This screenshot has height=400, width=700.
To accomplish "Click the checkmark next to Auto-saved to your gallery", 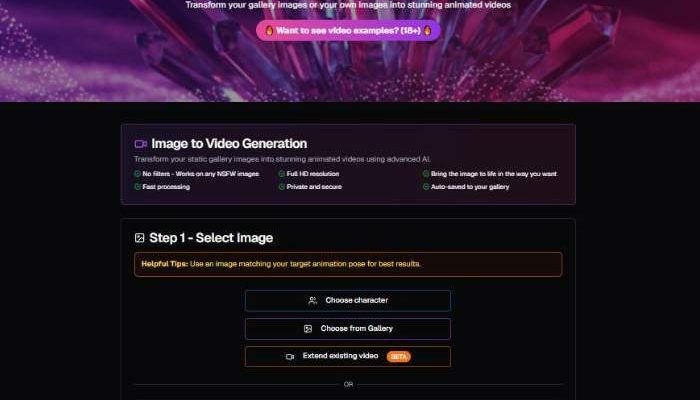I will (425, 187).
